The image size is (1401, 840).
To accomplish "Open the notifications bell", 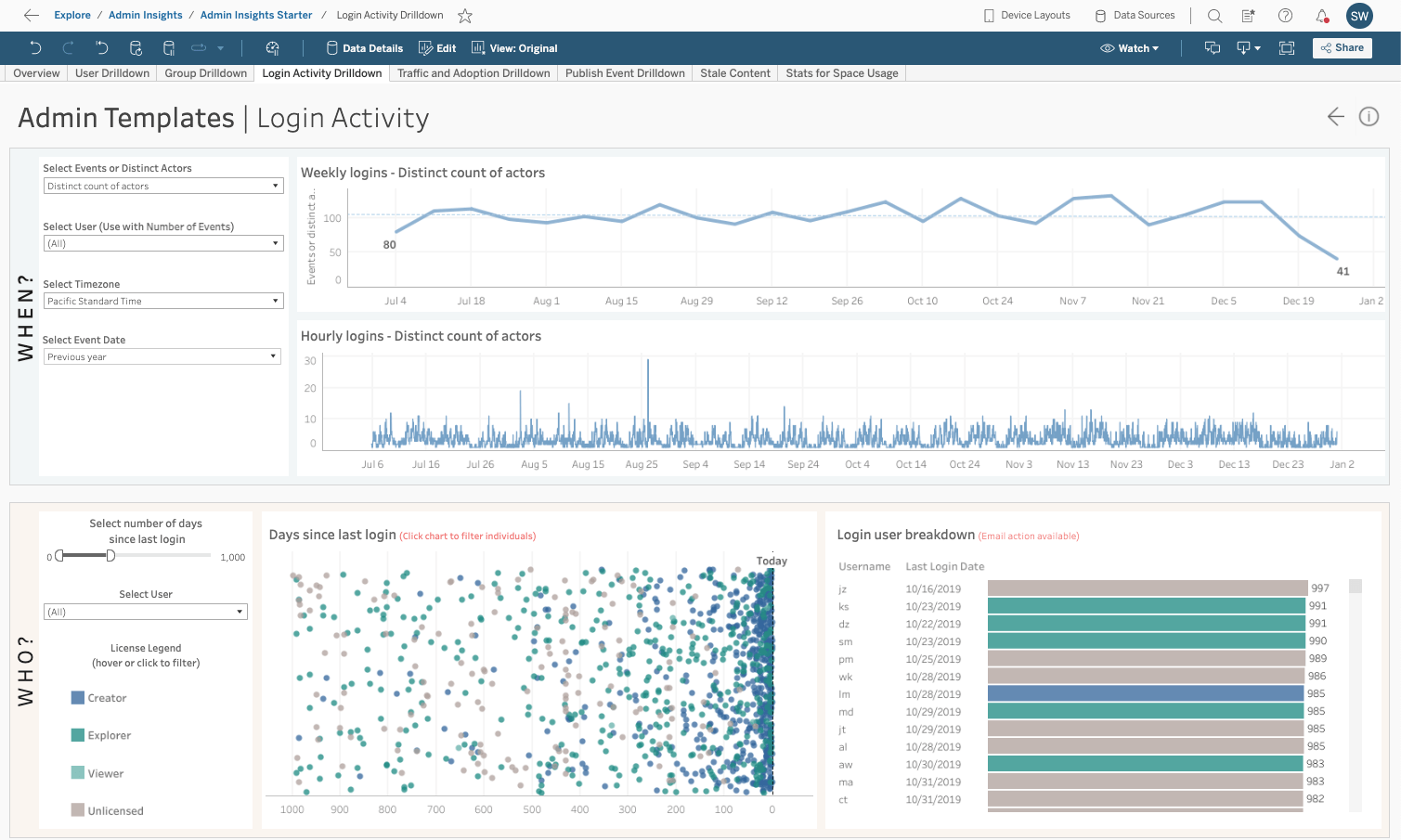I will [x=1322, y=16].
